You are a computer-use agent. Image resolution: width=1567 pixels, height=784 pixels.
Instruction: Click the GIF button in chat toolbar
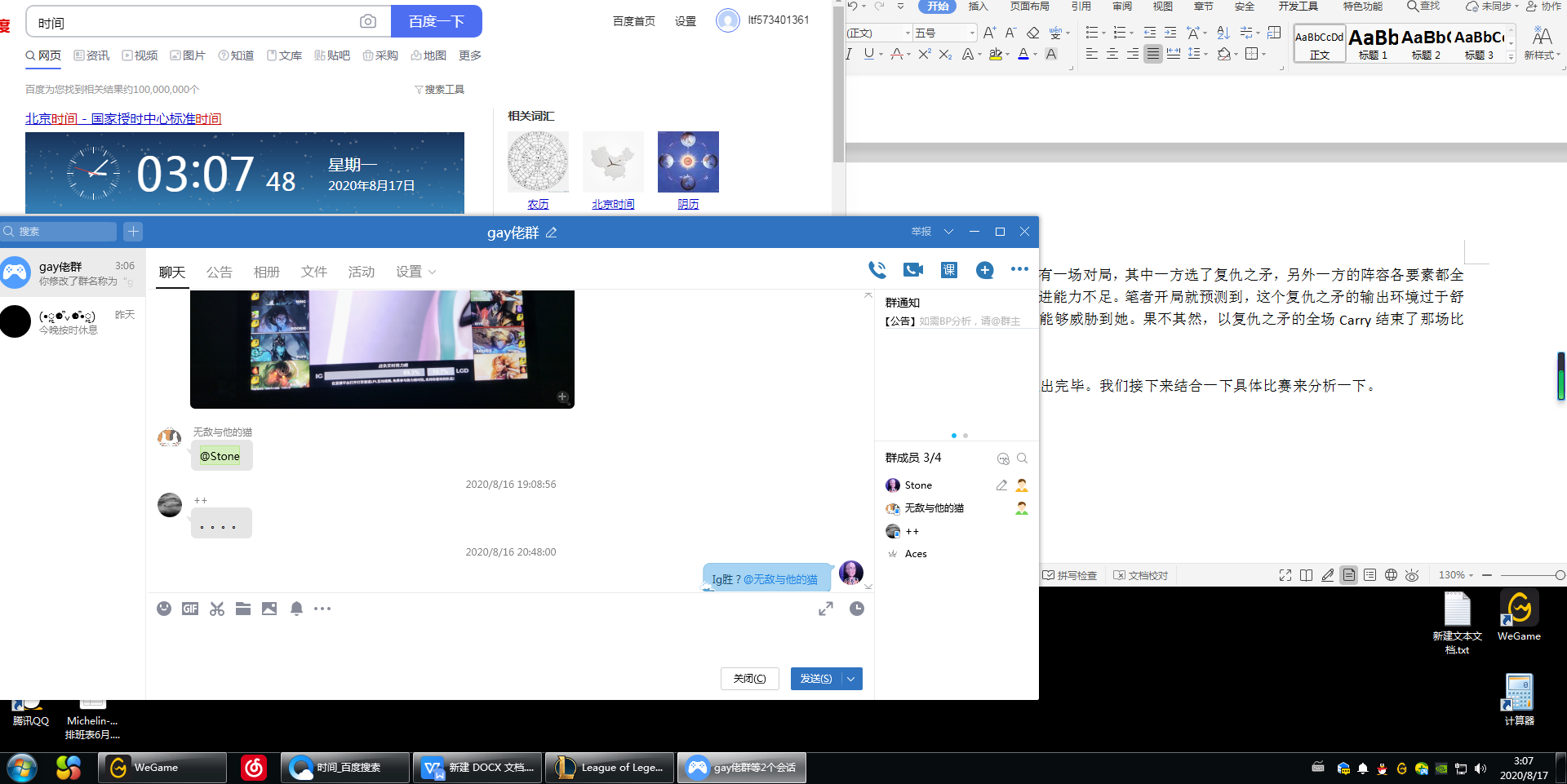[x=190, y=609]
